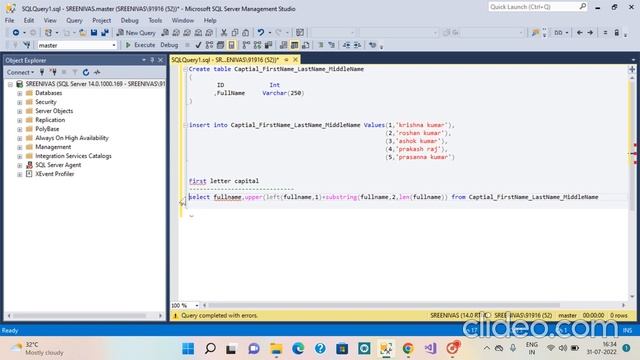This screenshot has height=360, width=640.
Task: Toggle Include Client Statistics
Action: [x=268, y=45]
